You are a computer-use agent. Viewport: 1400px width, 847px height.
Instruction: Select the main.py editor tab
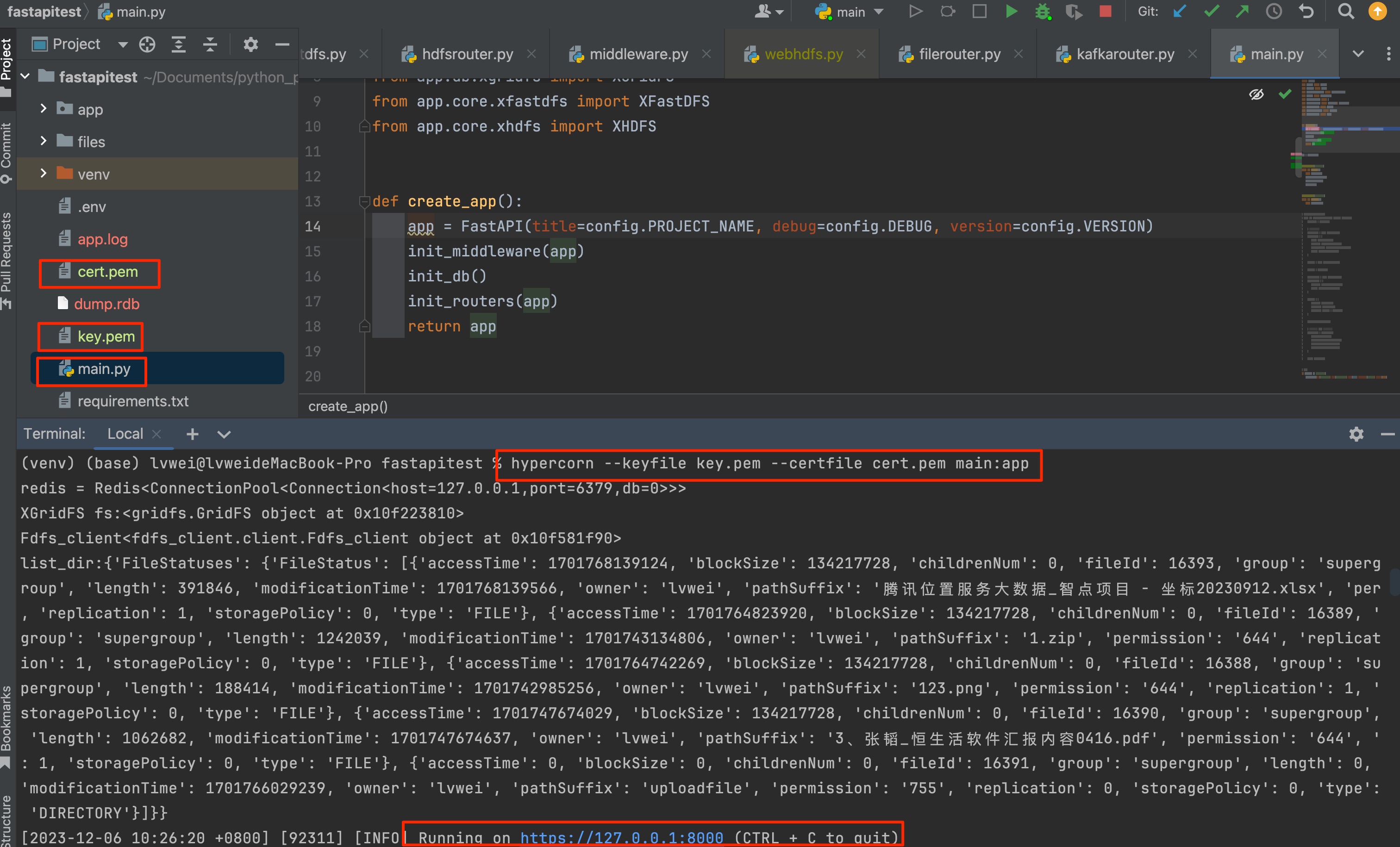pyautogui.click(x=1276, y=54)
